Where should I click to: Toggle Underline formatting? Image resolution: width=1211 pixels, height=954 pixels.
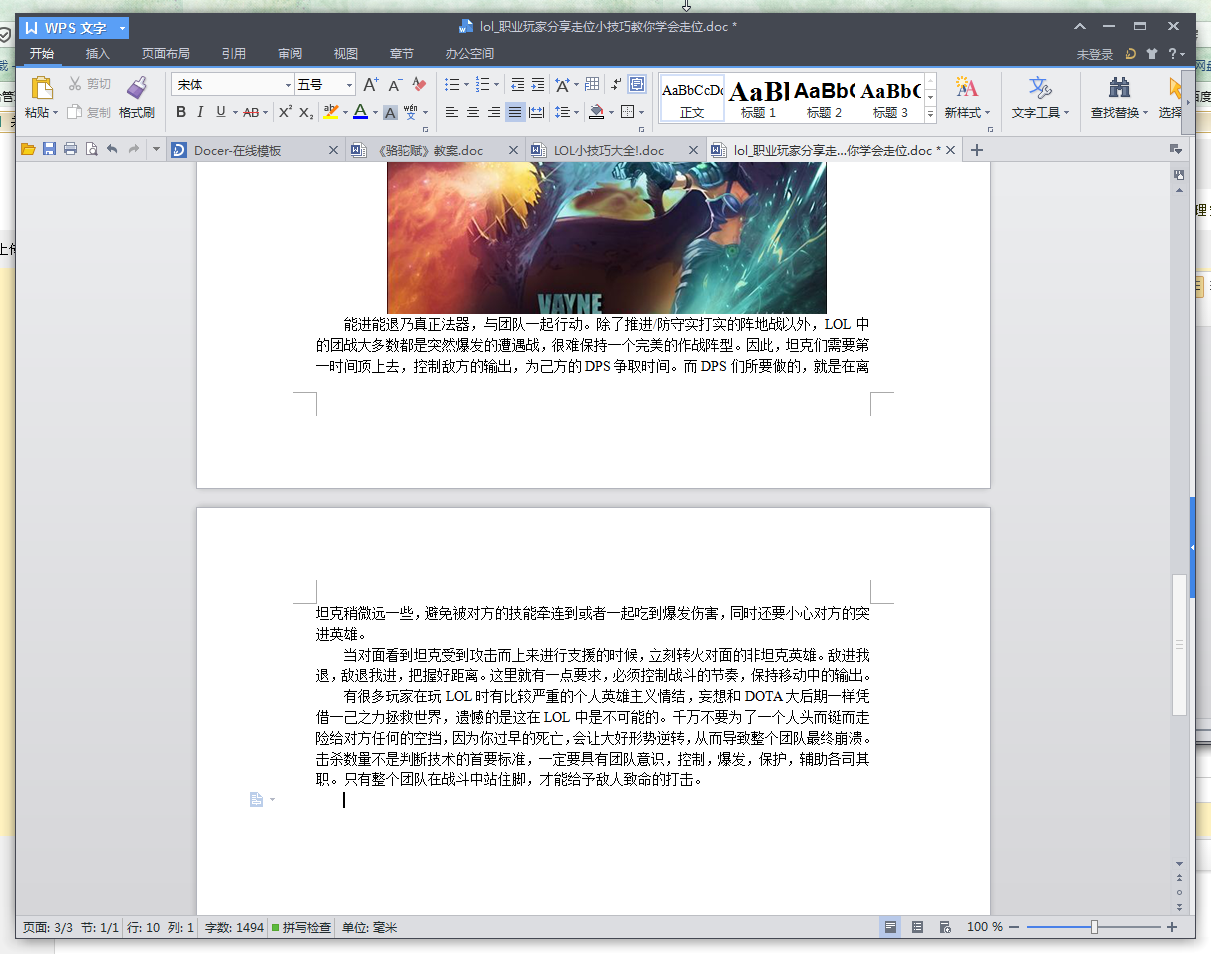(220, 112)
